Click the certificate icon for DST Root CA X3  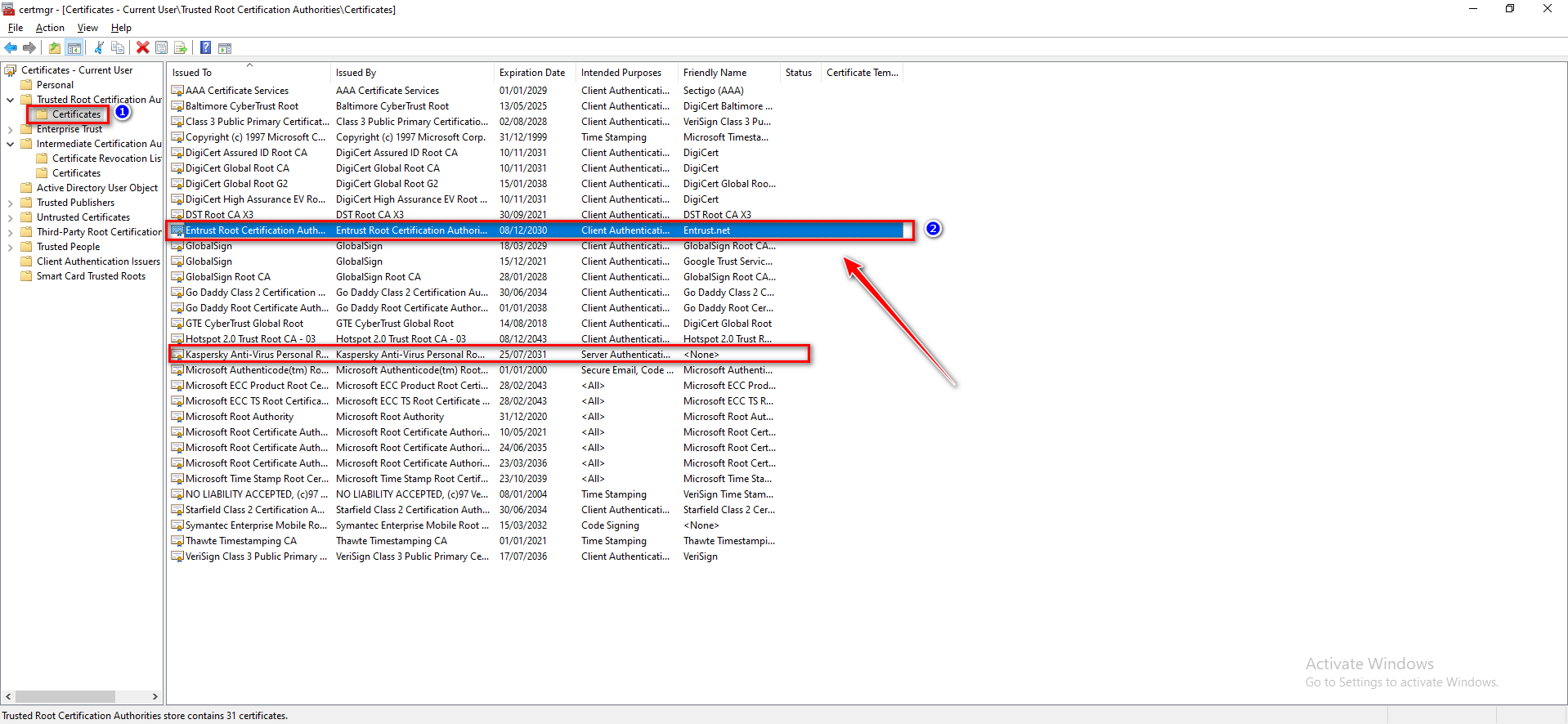point(177,215)
